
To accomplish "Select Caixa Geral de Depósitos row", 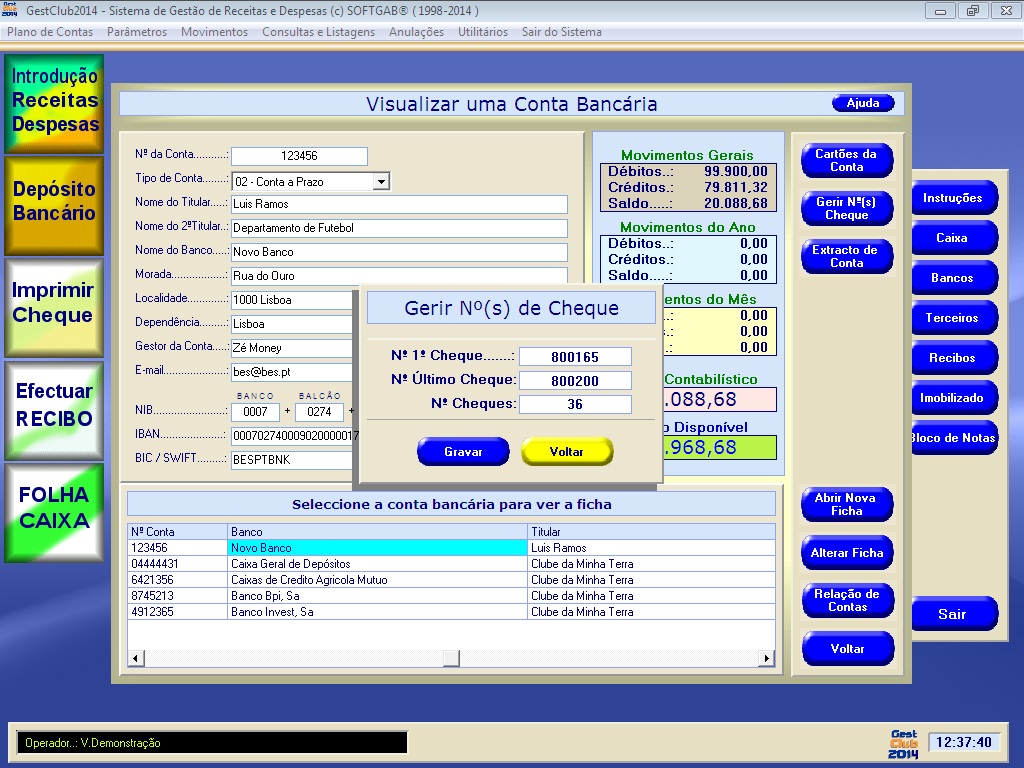I will [378, 564].
